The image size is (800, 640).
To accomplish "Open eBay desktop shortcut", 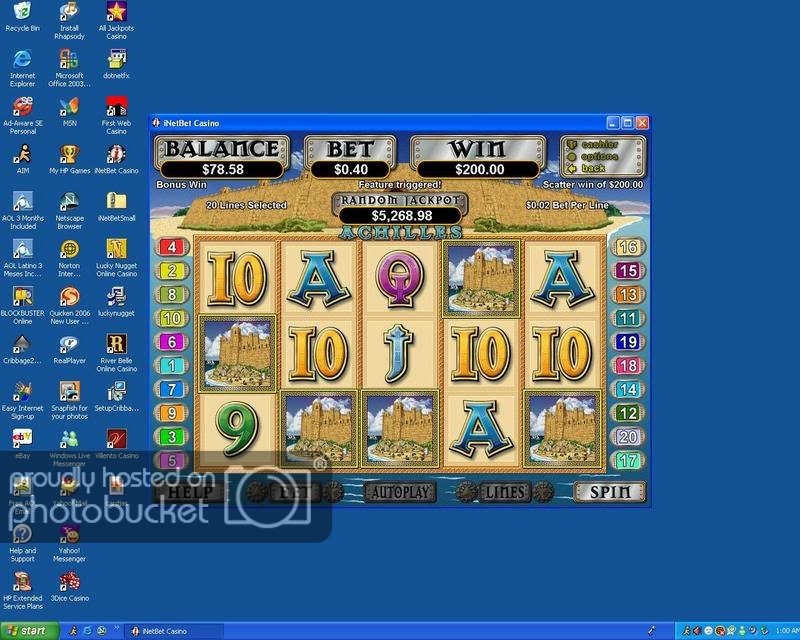I will coord(22,444).
